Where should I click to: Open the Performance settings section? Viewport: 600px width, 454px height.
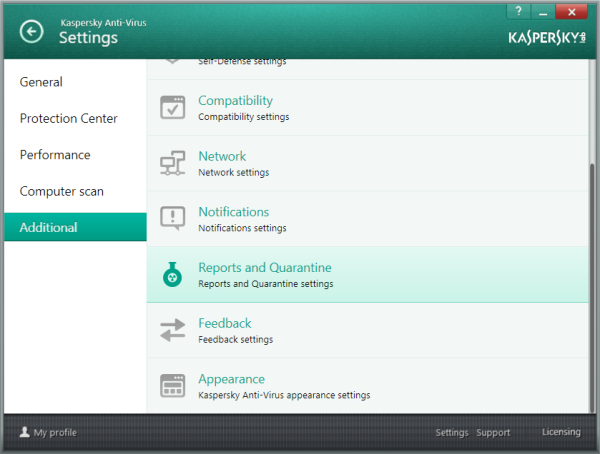[x=55, y=155]
